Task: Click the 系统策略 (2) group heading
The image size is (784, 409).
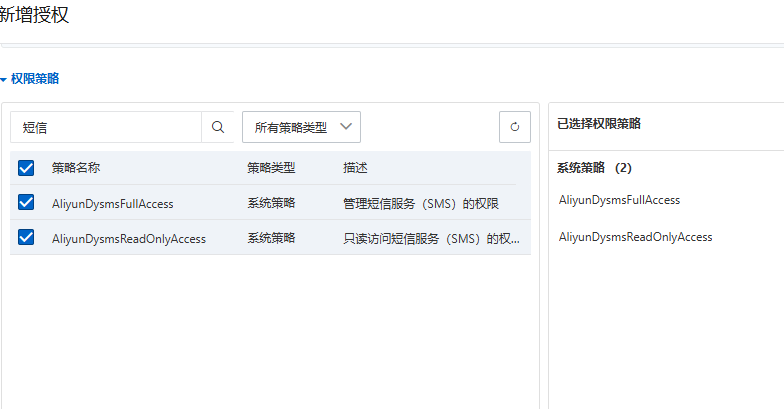Action: pyautogui.click(x=594, y=168)
